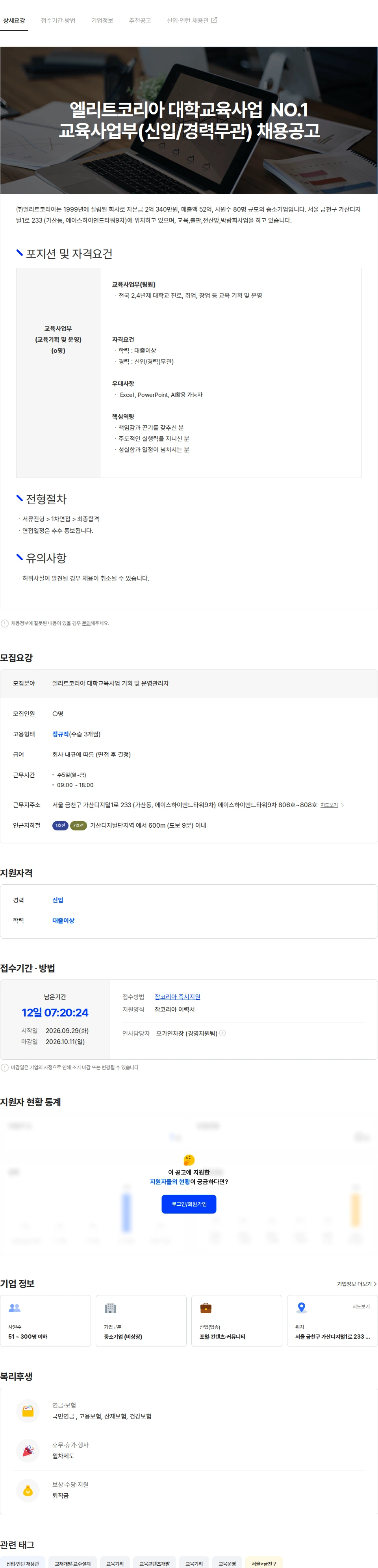Expand 인사담당자 details with the plus icon
This screenshot has width=378, height=1568.
pyautogui.click(x=222, y=1033)
